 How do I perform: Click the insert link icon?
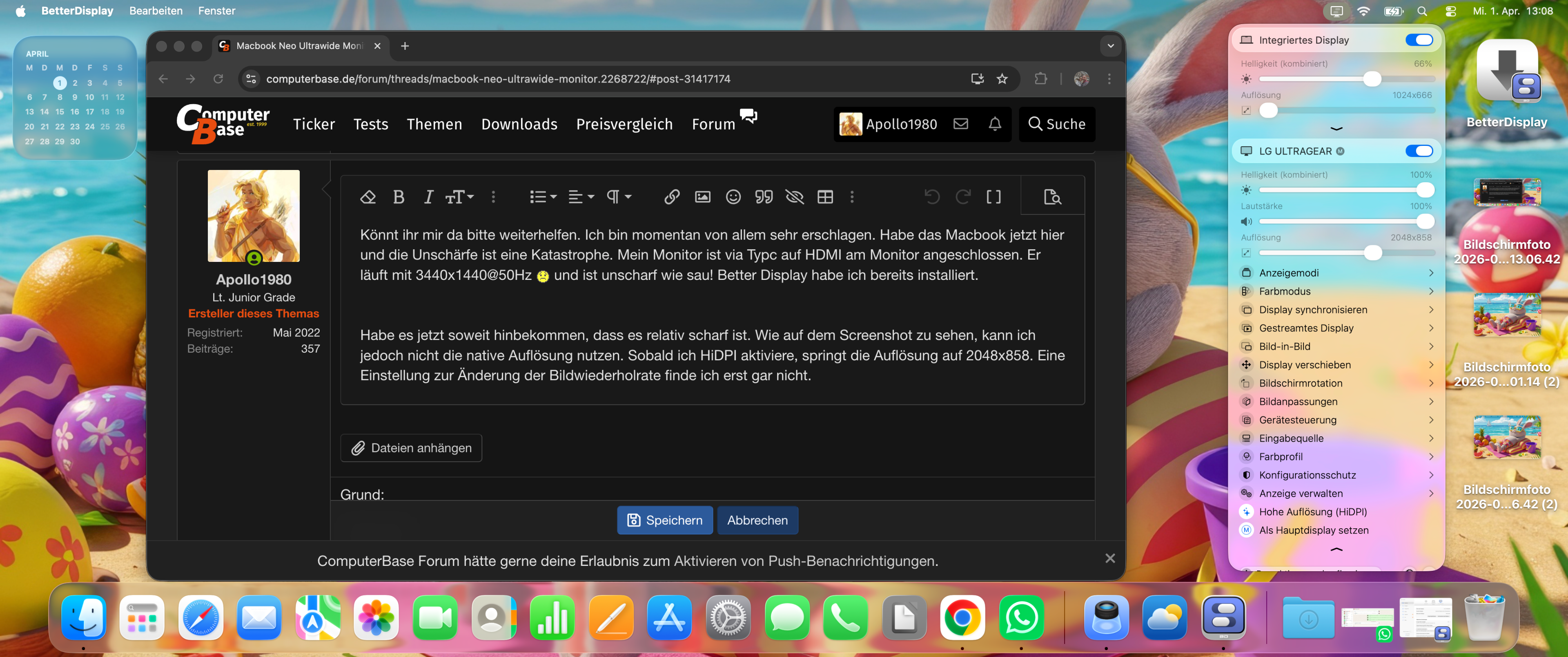point(671,197)
